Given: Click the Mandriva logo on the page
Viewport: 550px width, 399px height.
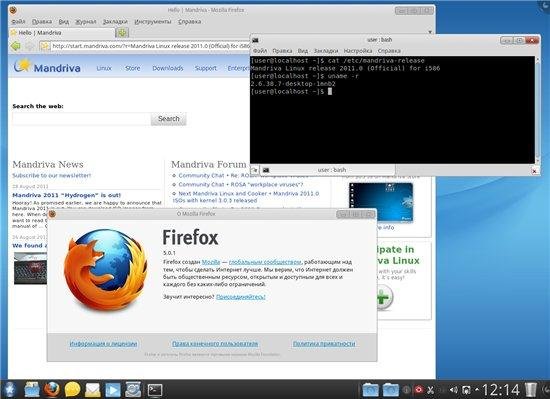Looking at the screenshot, I should pyautogui.click(x=47, y=67).
